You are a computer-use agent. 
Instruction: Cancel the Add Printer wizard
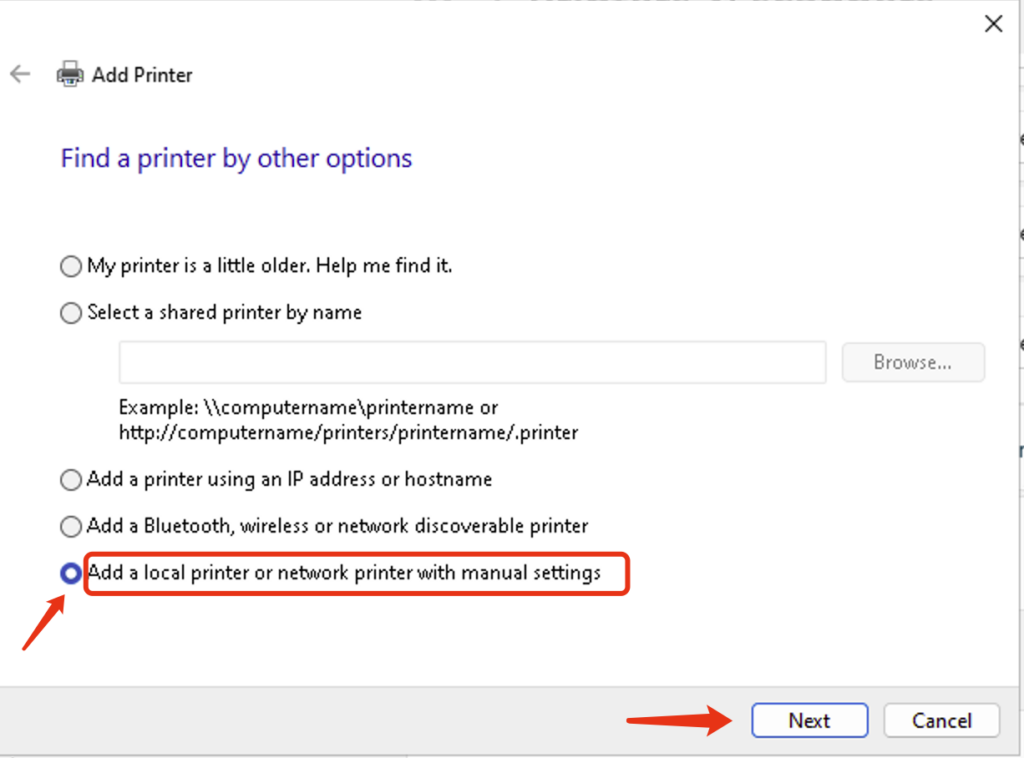click(x=941, y=720)
